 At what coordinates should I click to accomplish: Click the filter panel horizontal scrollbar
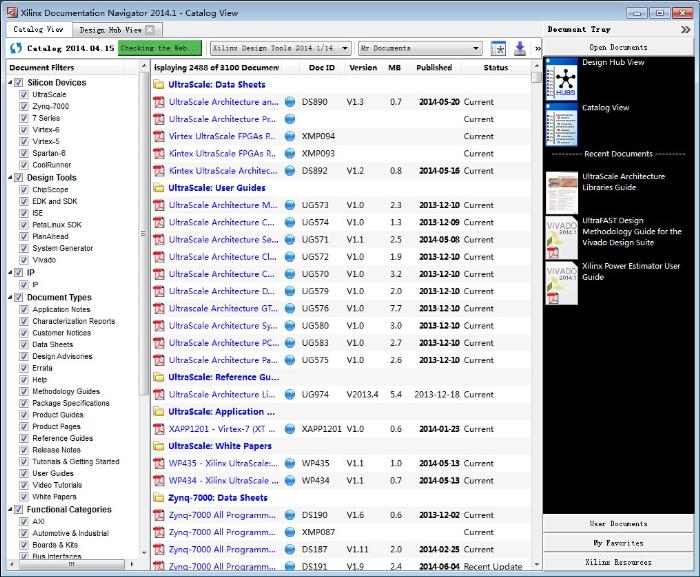[71, 564]
